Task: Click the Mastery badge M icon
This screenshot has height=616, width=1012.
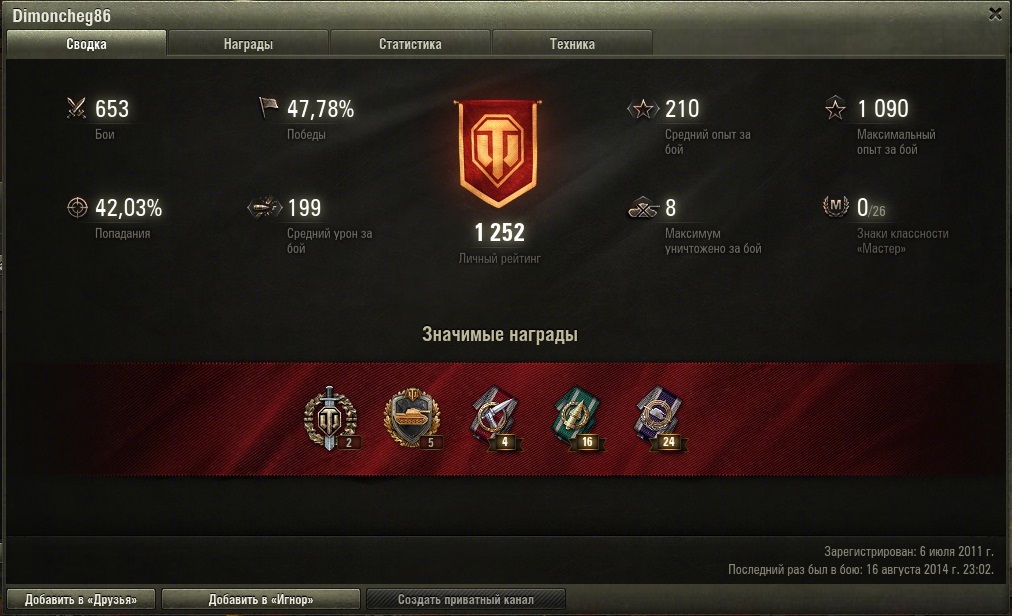Action: tap(836, 206)
